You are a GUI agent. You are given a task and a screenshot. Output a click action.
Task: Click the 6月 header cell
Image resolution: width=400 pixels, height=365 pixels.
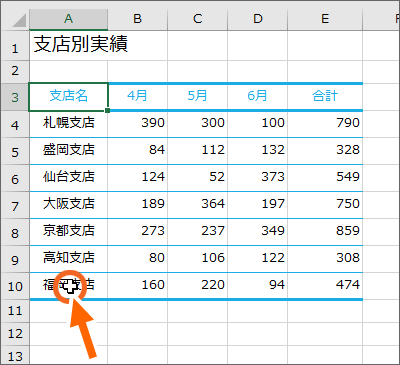pyautogui.click(x=257, y=97)
